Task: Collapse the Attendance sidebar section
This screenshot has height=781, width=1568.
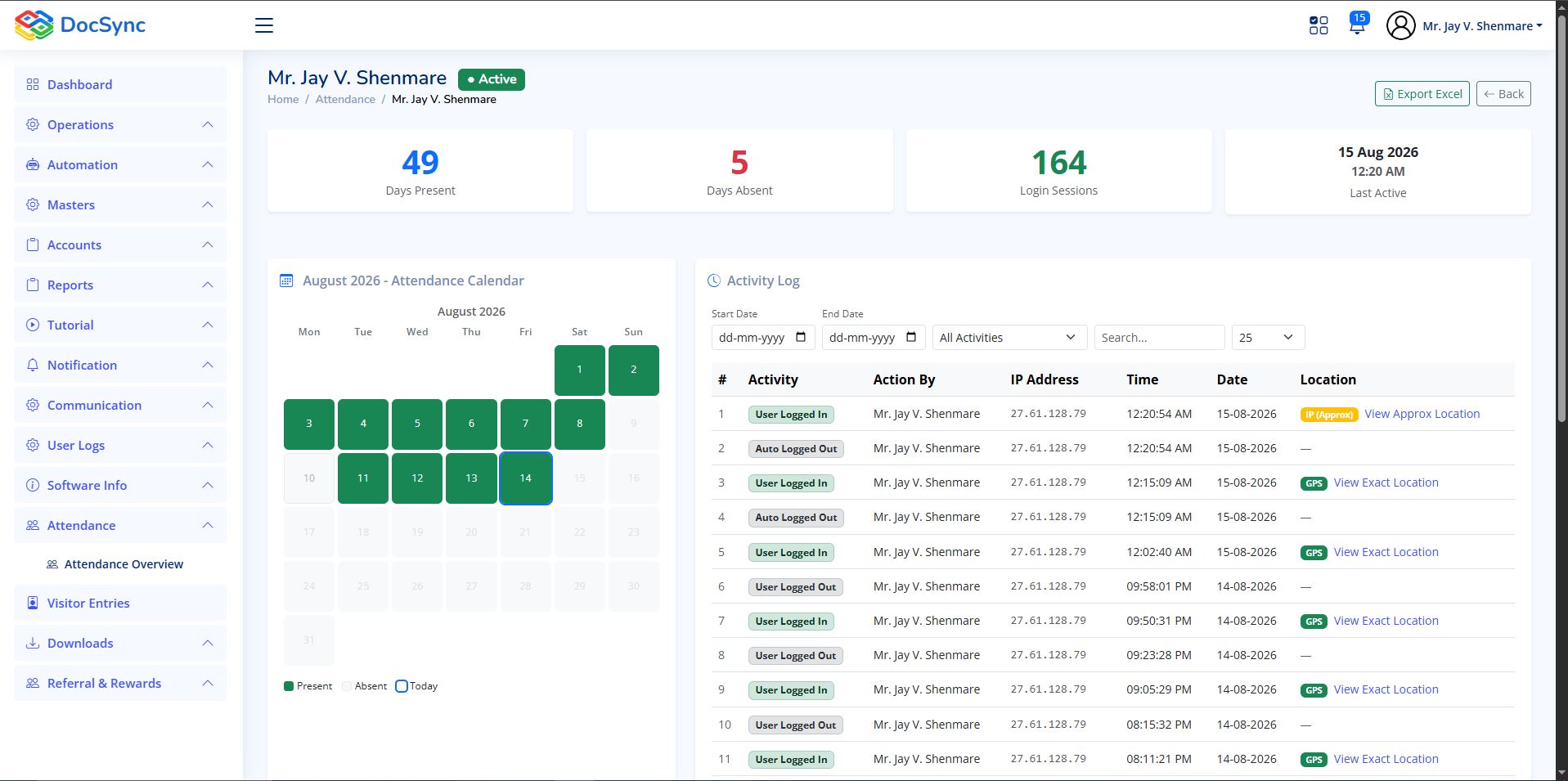Action: (208, 525)
